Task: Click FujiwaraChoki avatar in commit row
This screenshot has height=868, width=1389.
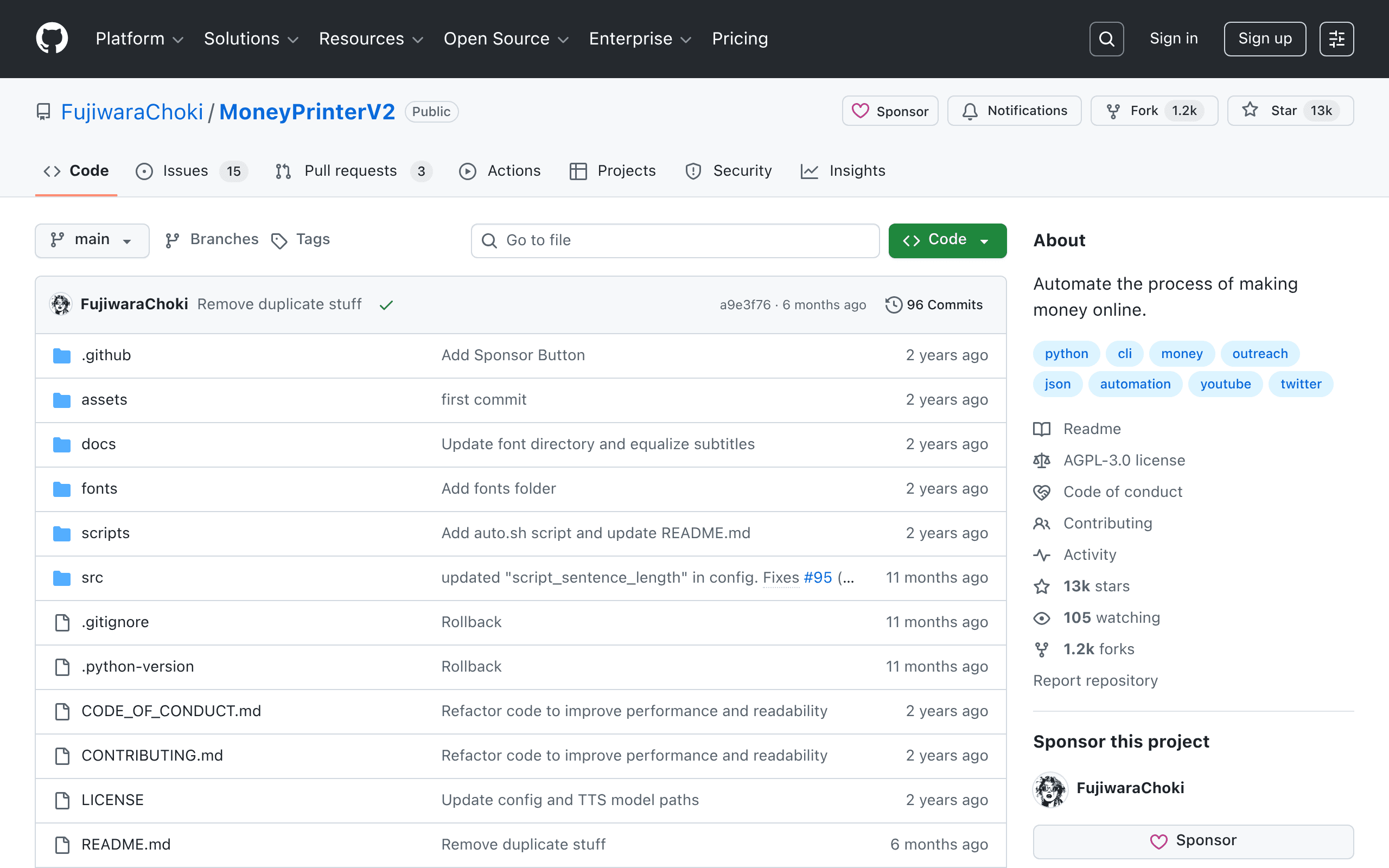Action: pyautogui.click(x=60, y=304)
